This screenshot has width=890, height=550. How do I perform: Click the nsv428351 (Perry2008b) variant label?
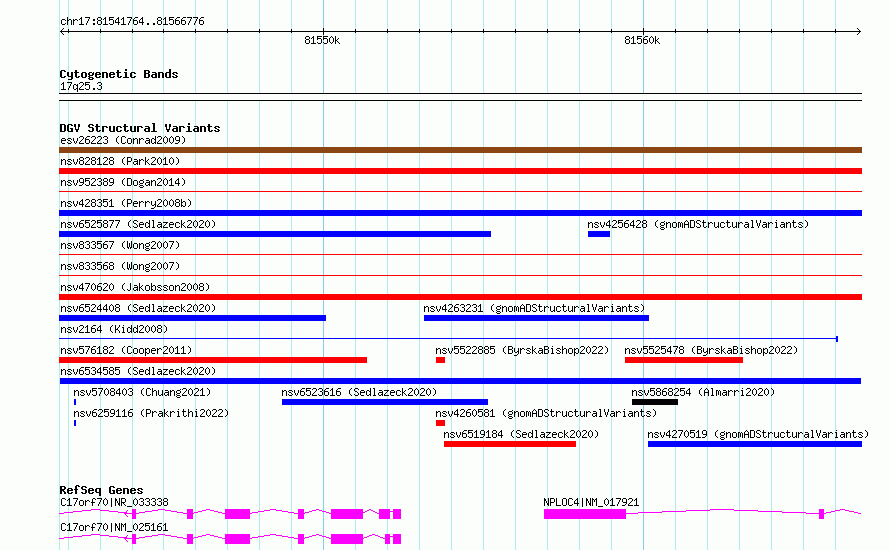126,203
